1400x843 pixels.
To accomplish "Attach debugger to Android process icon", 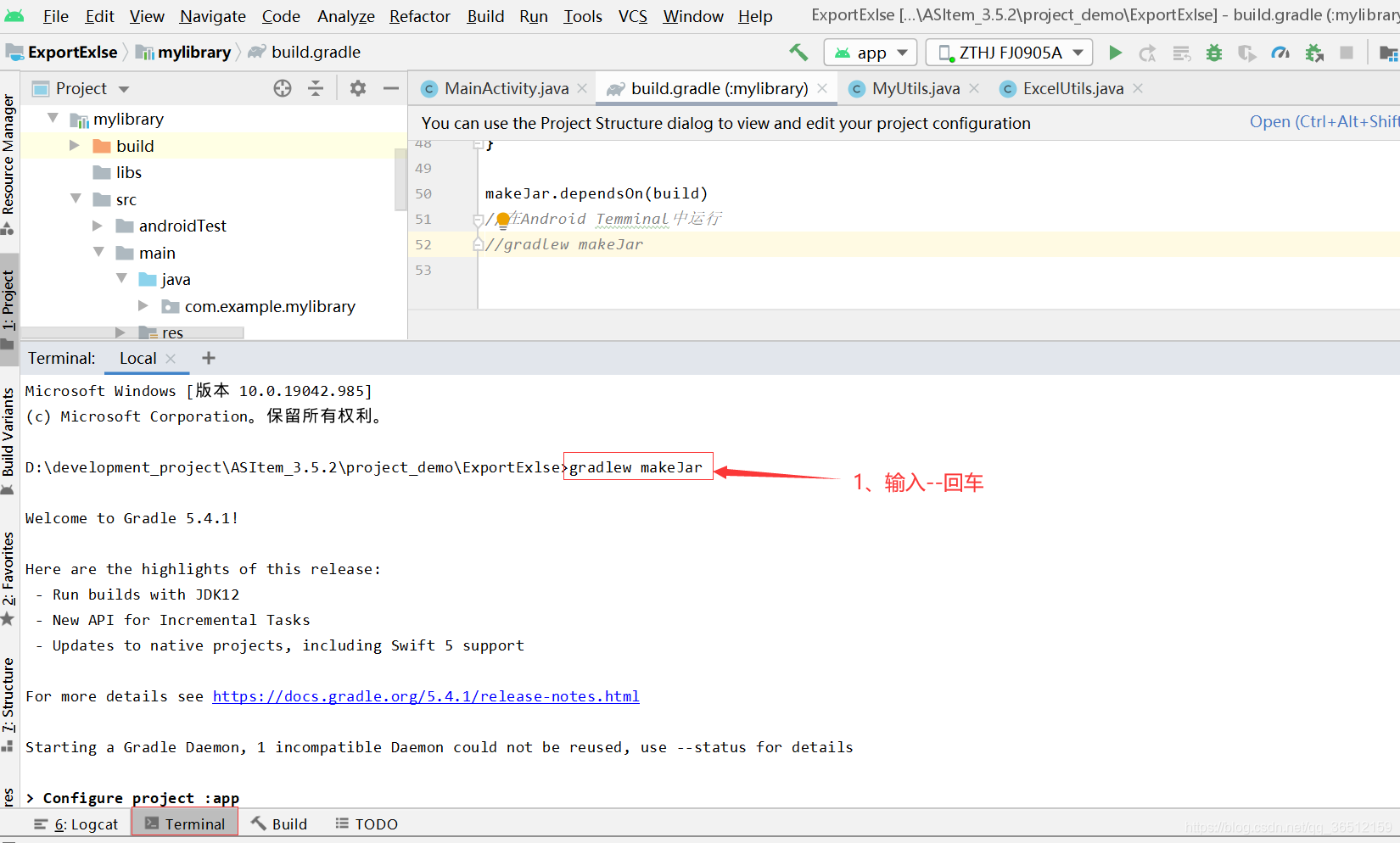I will (1314, 53).
